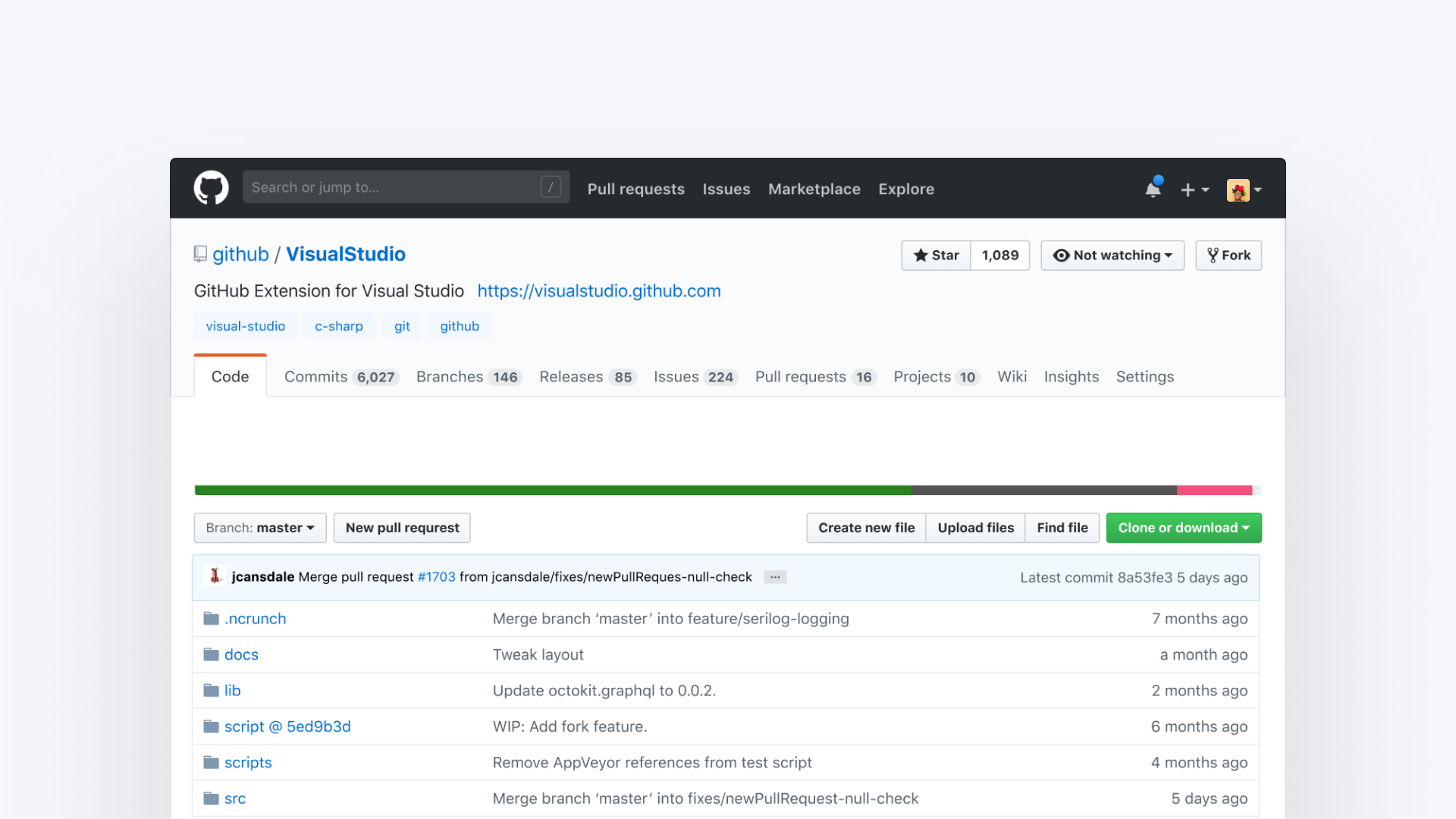Open the Branch: master dropdown
This screenshot has height=819, width=1456.
click(x=259, y=527)
